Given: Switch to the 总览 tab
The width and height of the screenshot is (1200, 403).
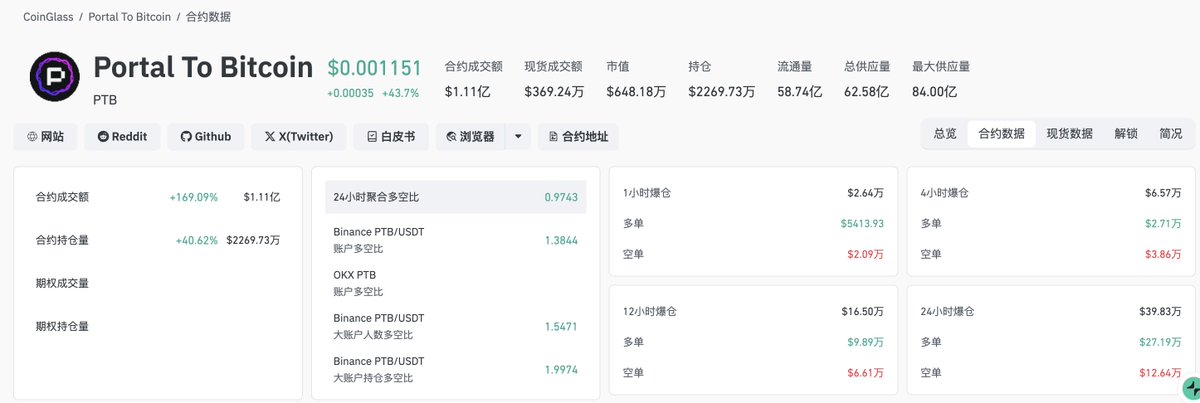Looking at the screenshot, I should point(945,134).
